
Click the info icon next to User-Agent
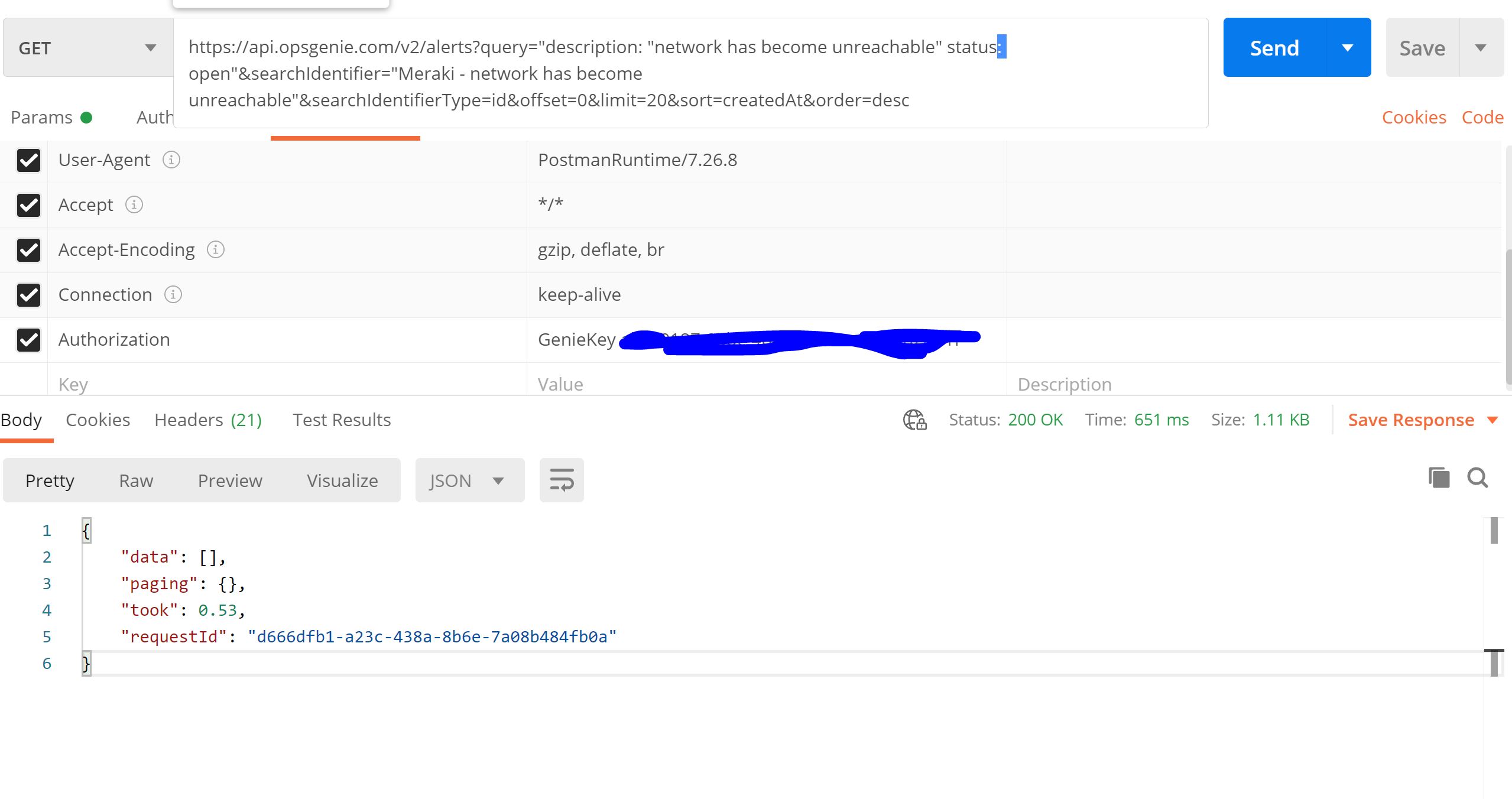click(171, 160)
